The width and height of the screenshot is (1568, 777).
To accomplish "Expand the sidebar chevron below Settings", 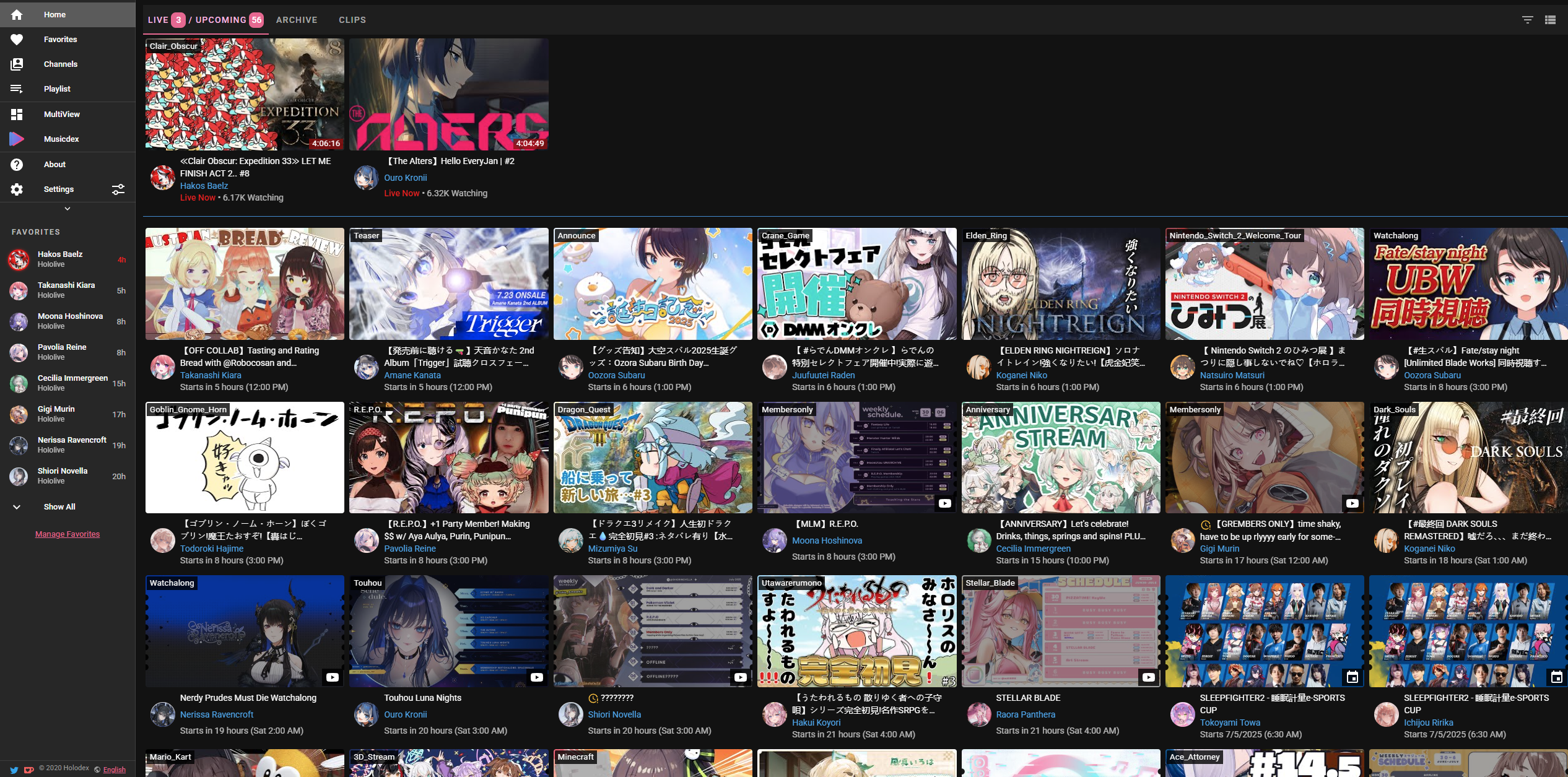I will click(x=68, y=209).
